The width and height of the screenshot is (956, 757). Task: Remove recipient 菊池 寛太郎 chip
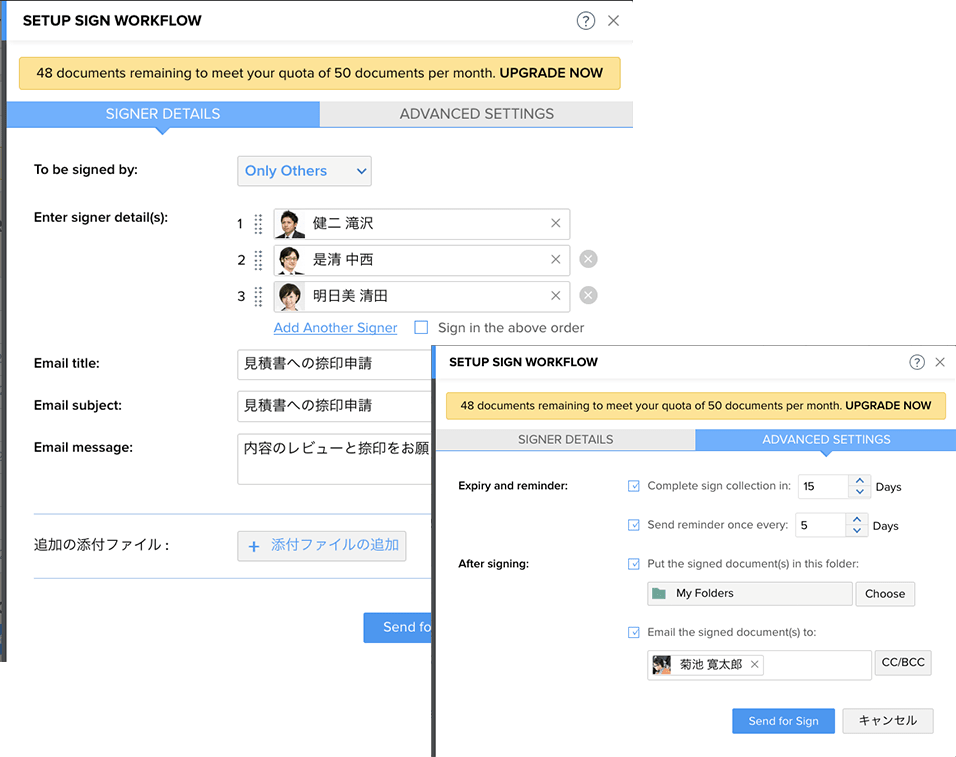[755, 664]
